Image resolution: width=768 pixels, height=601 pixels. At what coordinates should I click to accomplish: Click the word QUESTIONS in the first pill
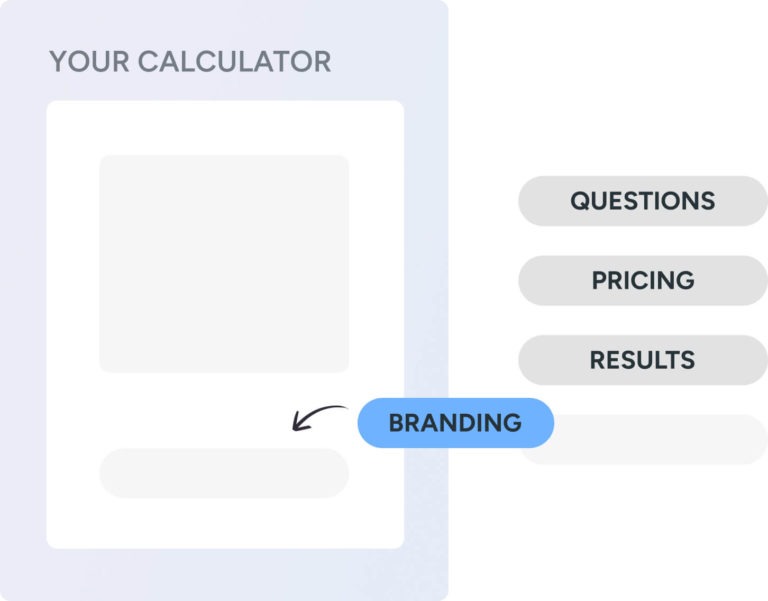click(x=642, y=201)
